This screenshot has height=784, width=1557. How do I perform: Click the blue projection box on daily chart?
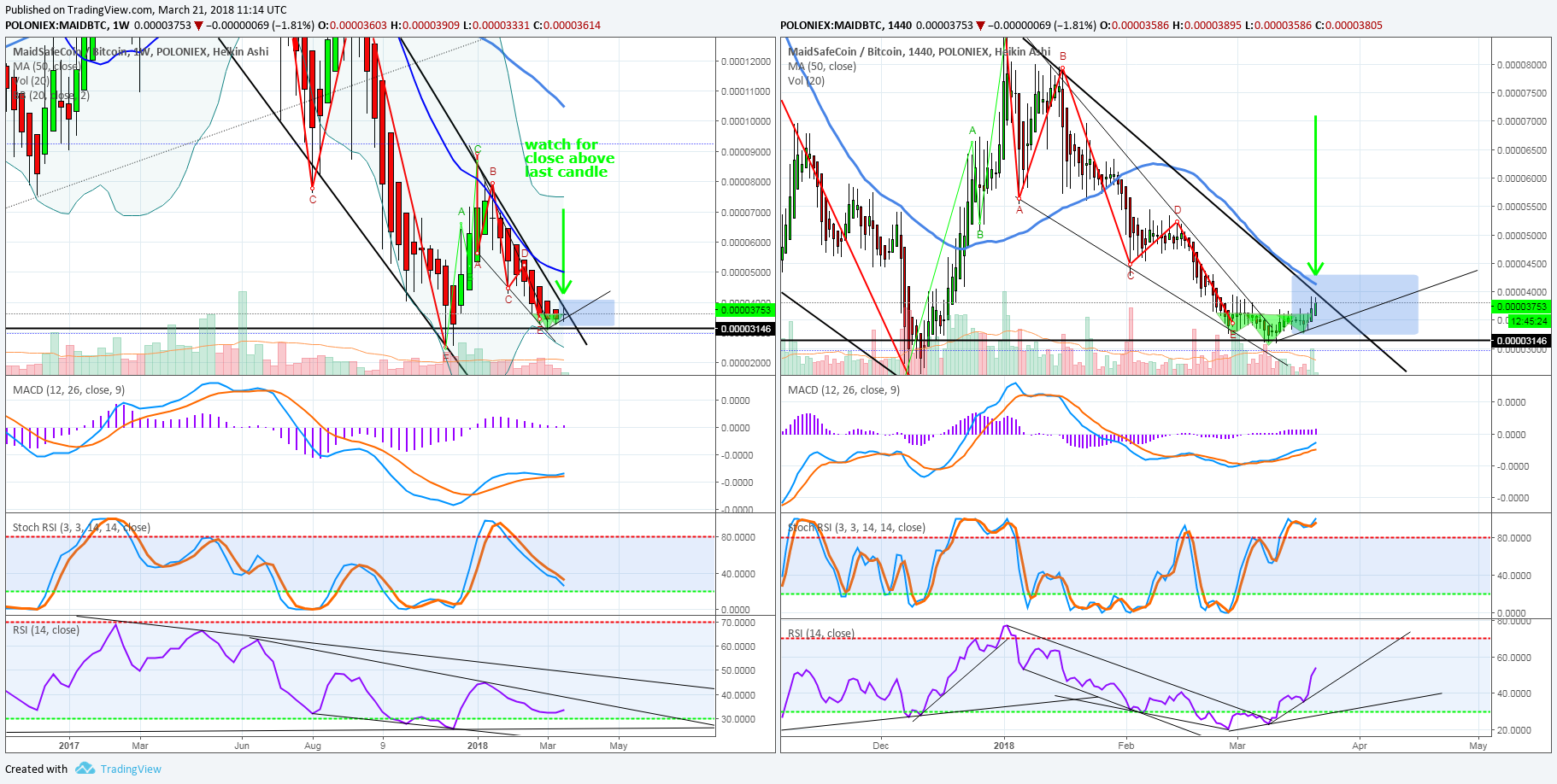[x=1354, y=304]
